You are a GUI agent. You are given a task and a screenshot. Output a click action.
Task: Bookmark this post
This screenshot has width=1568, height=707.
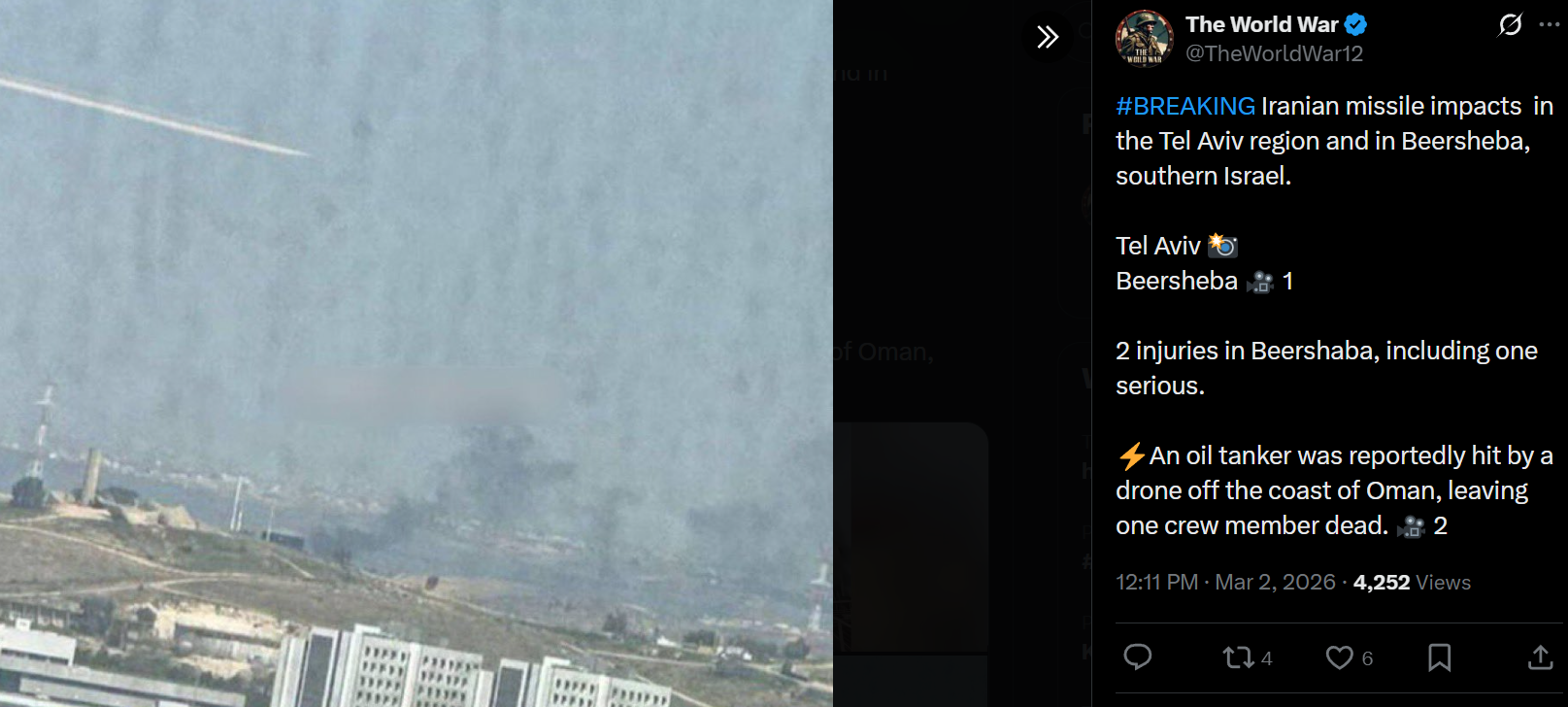pos(1440,657)
